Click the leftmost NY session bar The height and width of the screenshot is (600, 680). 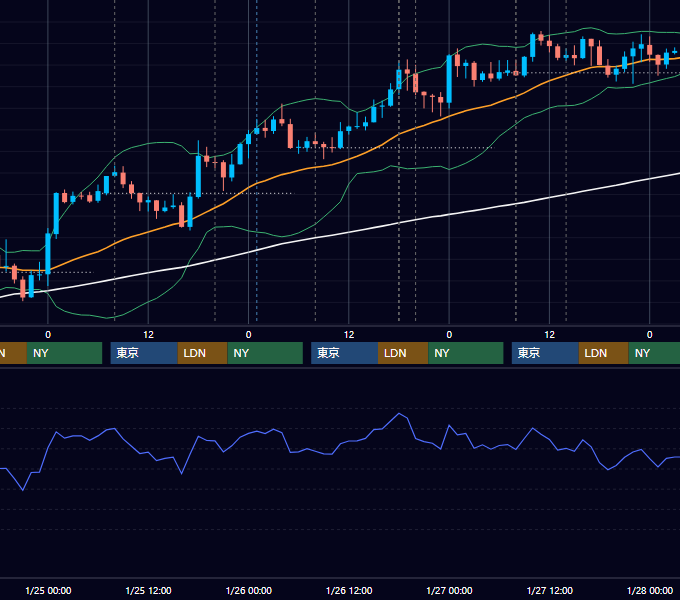click(x=64, y=353)
